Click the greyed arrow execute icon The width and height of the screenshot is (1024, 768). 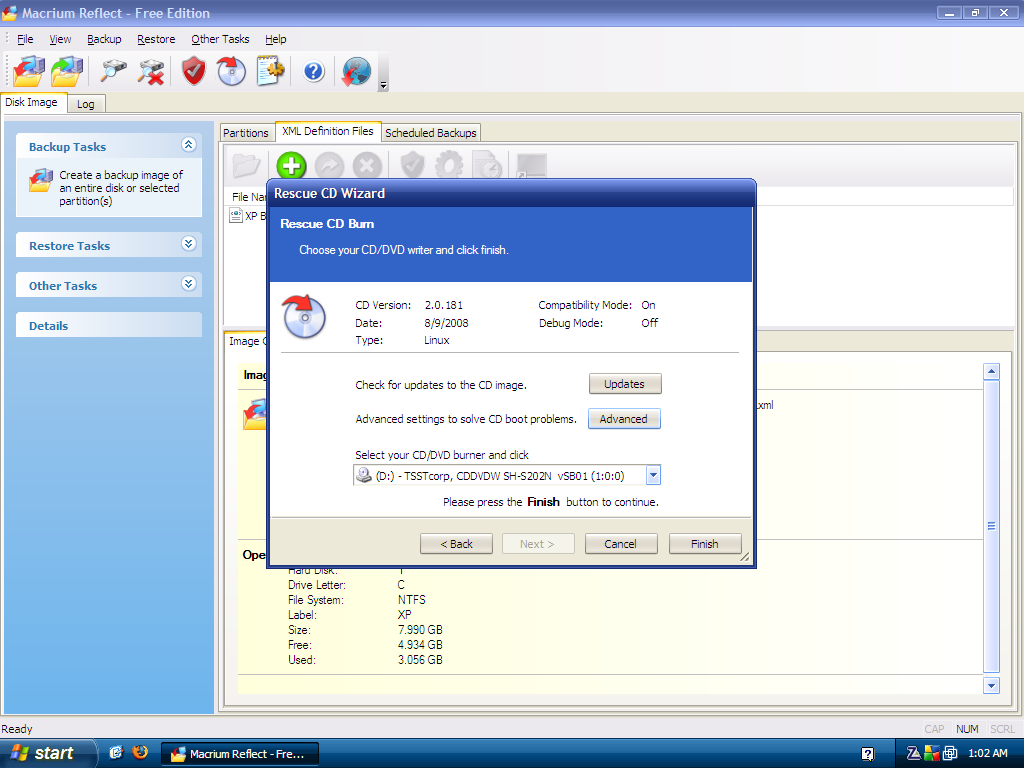point(330,166)
